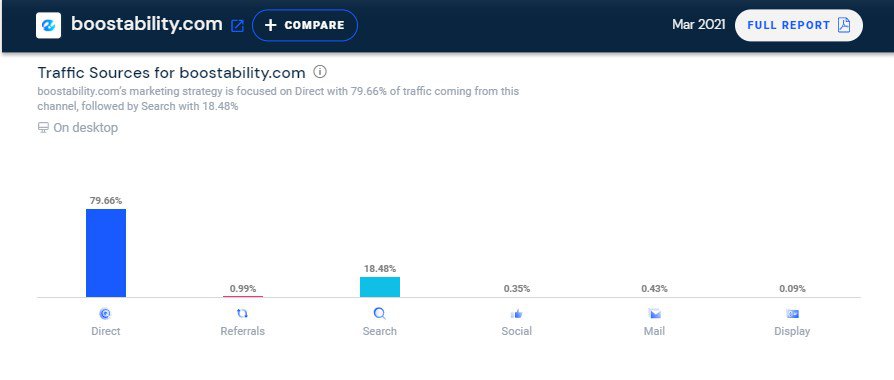Click the Referrals label under chart
The height and width of the screenshot is (380, 894).
tap(242, 331)
